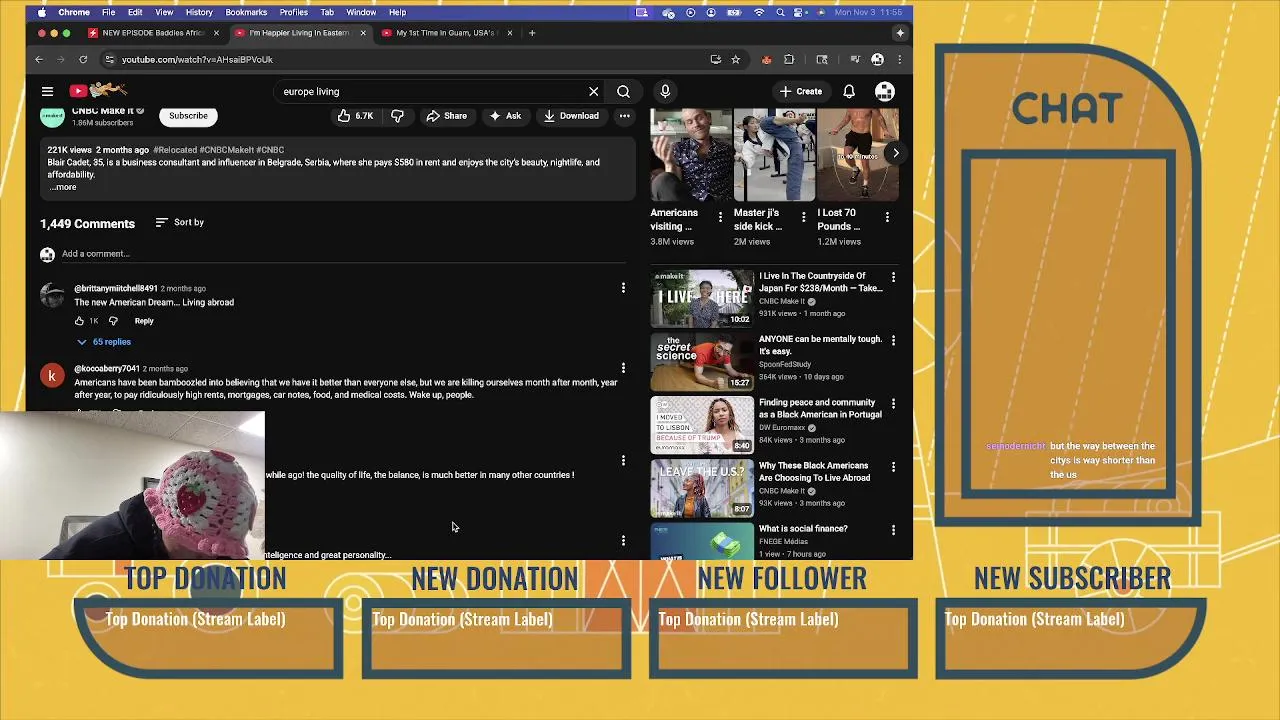Subscribe to CNBC Make It
1280x720 pixels.
pos(188,116)
